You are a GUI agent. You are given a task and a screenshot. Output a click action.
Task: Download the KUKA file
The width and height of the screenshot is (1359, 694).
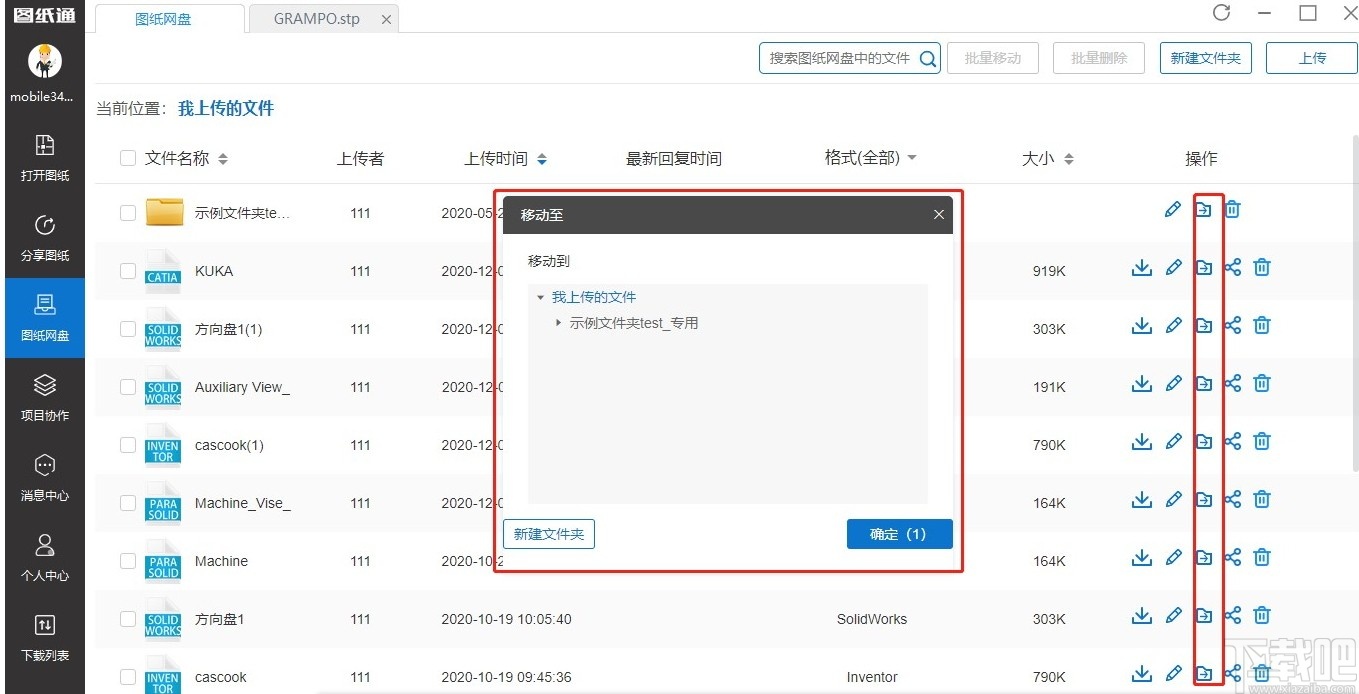tap(1141, 268)
